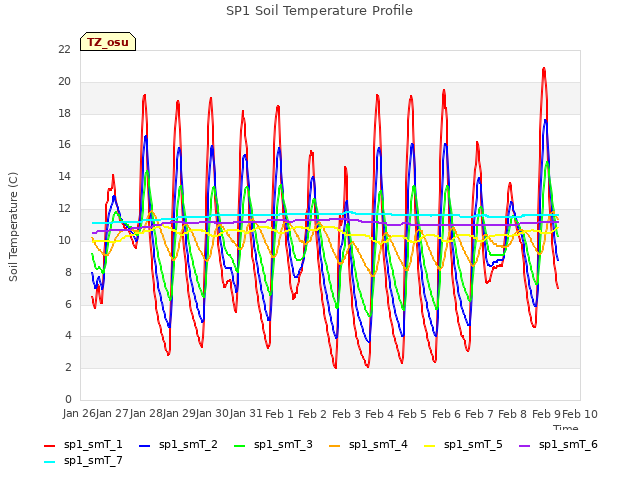
Task: Select the sp1_smT_6 legend label
Action: click(x=568, y=445)
